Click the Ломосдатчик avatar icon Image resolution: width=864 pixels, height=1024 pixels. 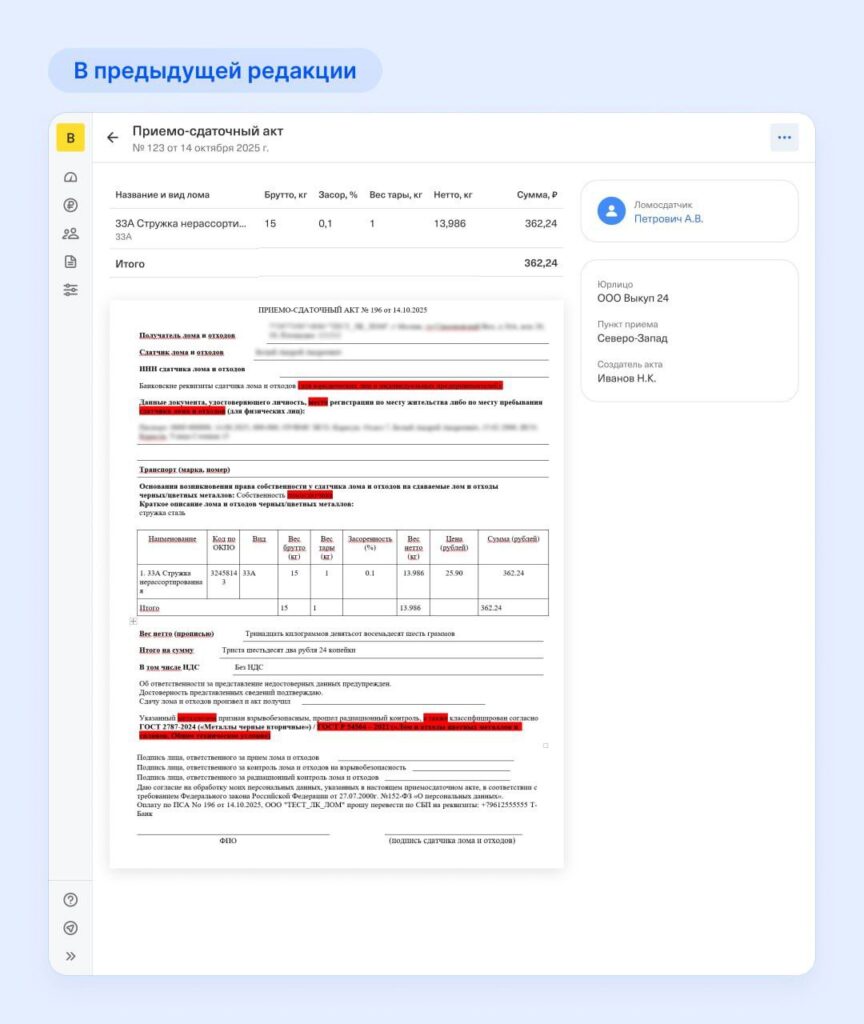coord(611,211)
